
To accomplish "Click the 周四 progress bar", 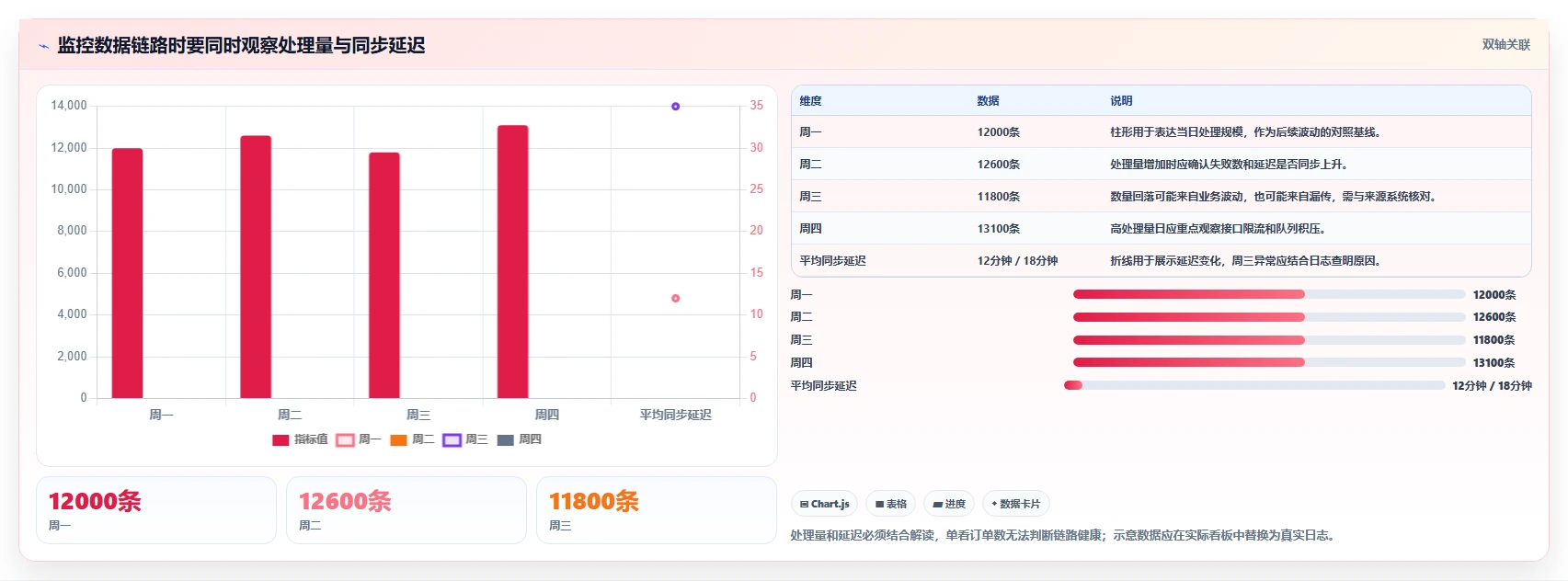I will tap(1269, 362).
